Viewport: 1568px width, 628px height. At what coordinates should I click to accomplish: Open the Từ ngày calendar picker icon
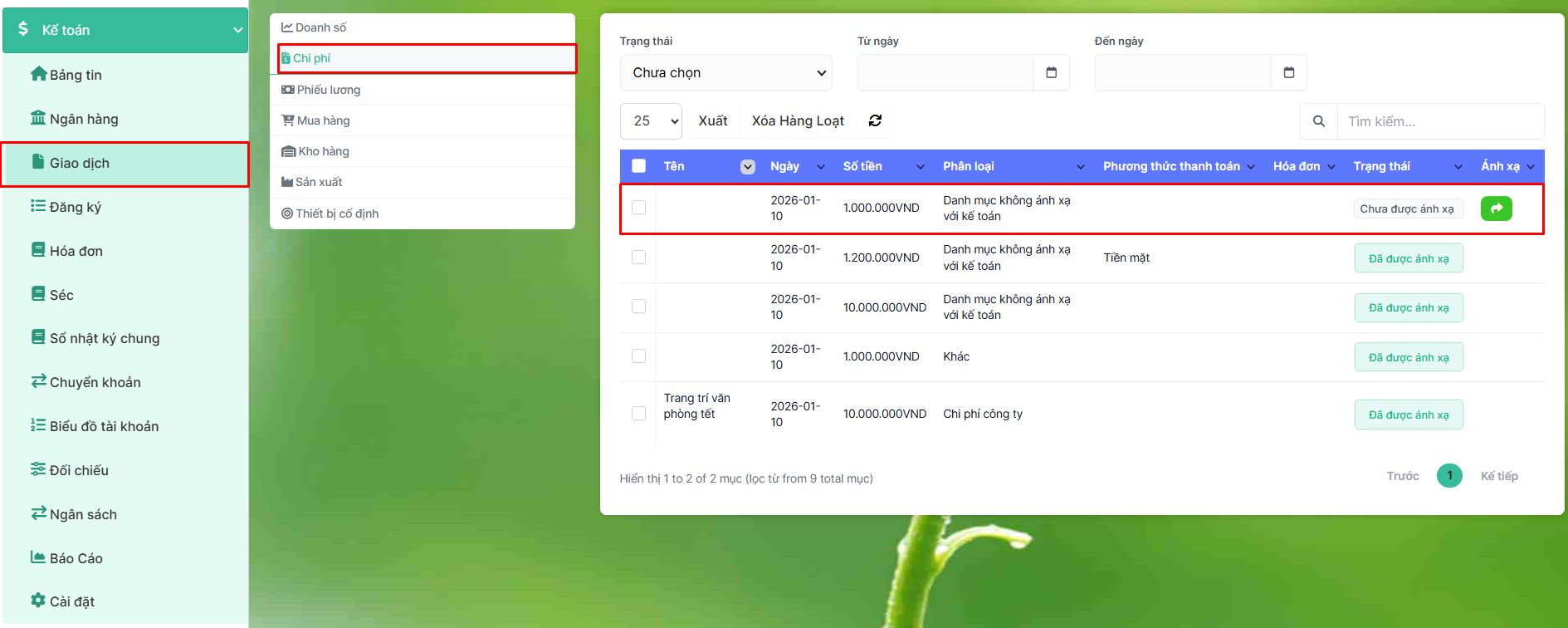pyautogui.click(x=1051, y=73)
